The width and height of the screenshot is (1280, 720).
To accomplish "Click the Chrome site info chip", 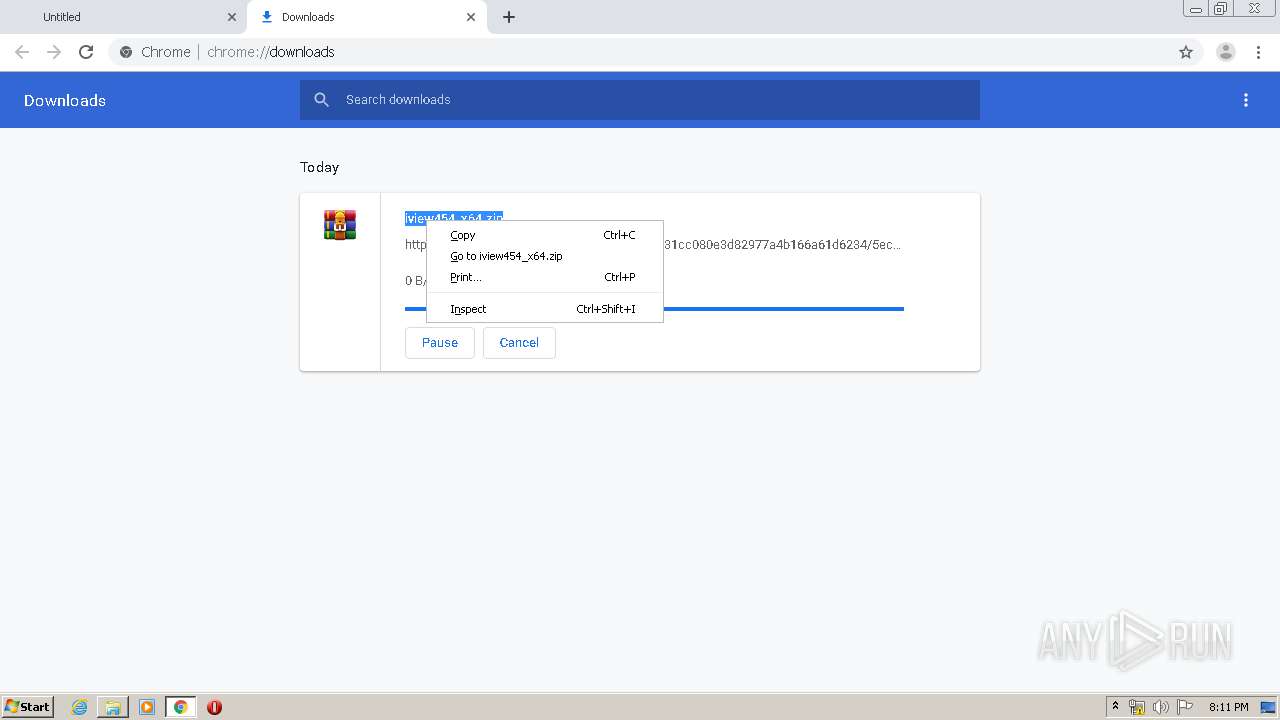I will 156,52.
